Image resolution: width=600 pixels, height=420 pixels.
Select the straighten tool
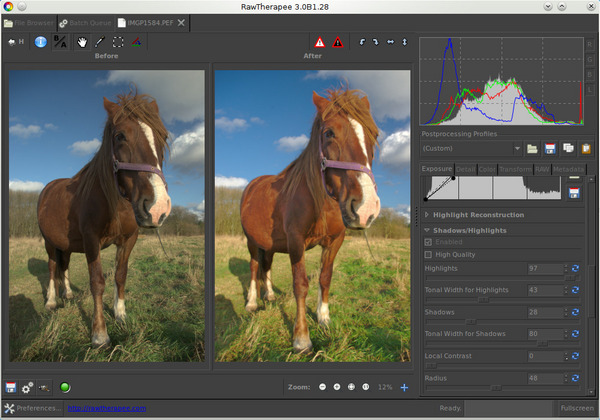point(137,42)
